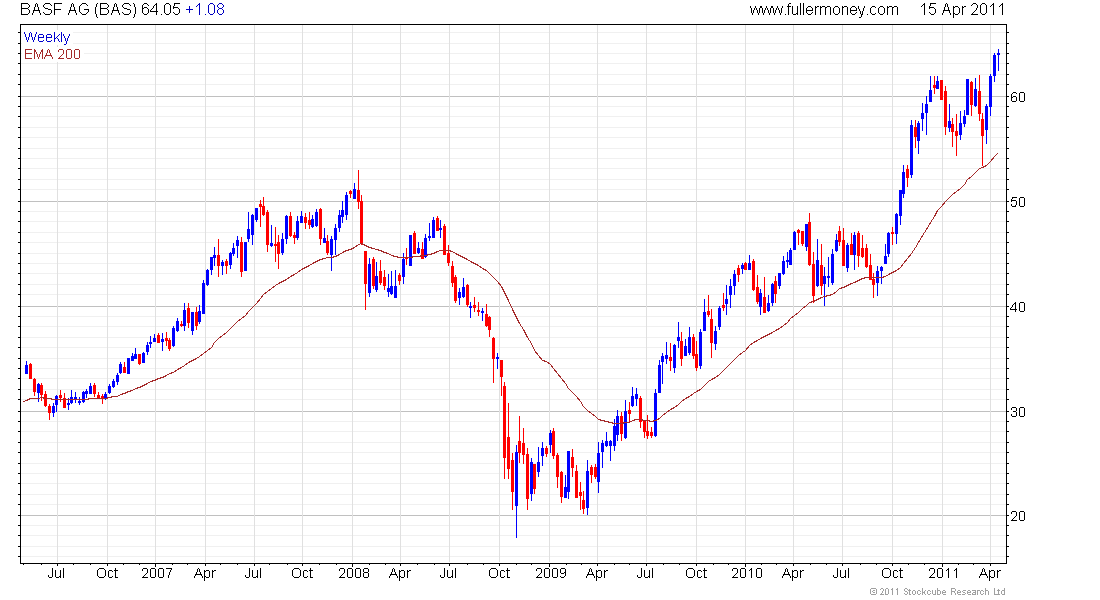Click the 64.05 last price value
The width and height of the screenshot is (1100, 600).
pos(161,10)
